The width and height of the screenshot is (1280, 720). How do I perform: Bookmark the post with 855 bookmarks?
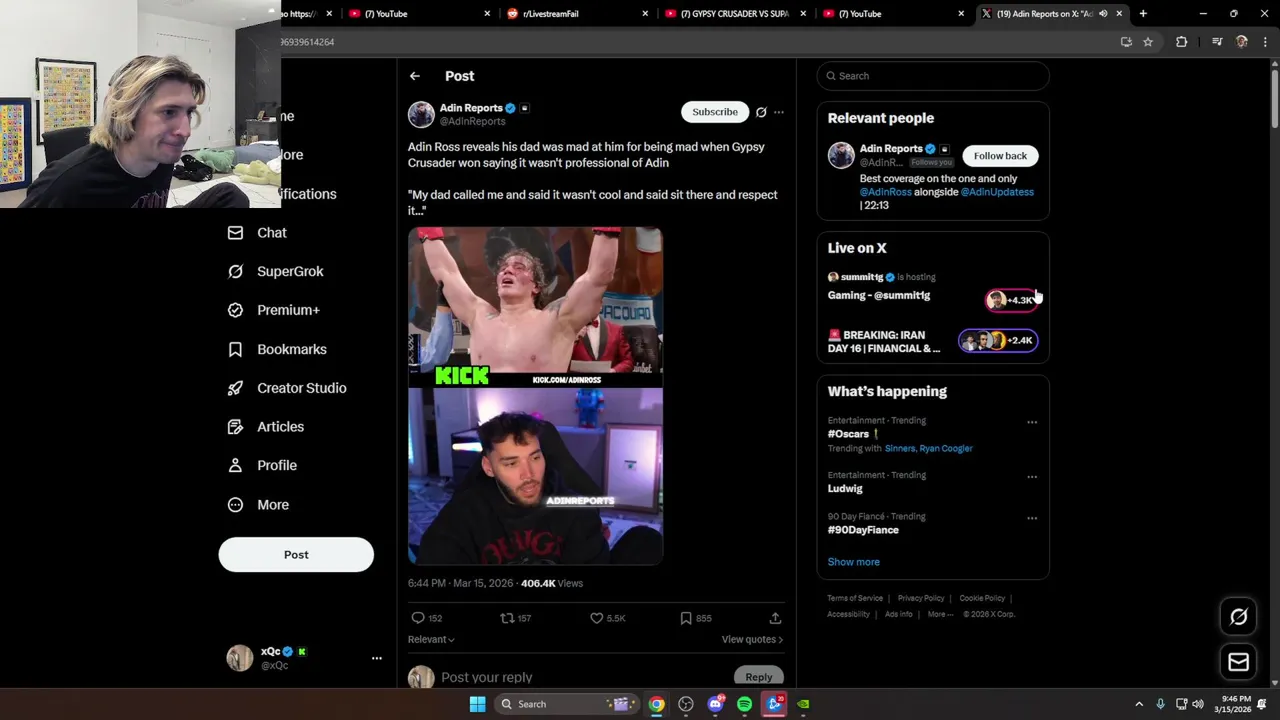pyautogui.click(x=686, y=618)
